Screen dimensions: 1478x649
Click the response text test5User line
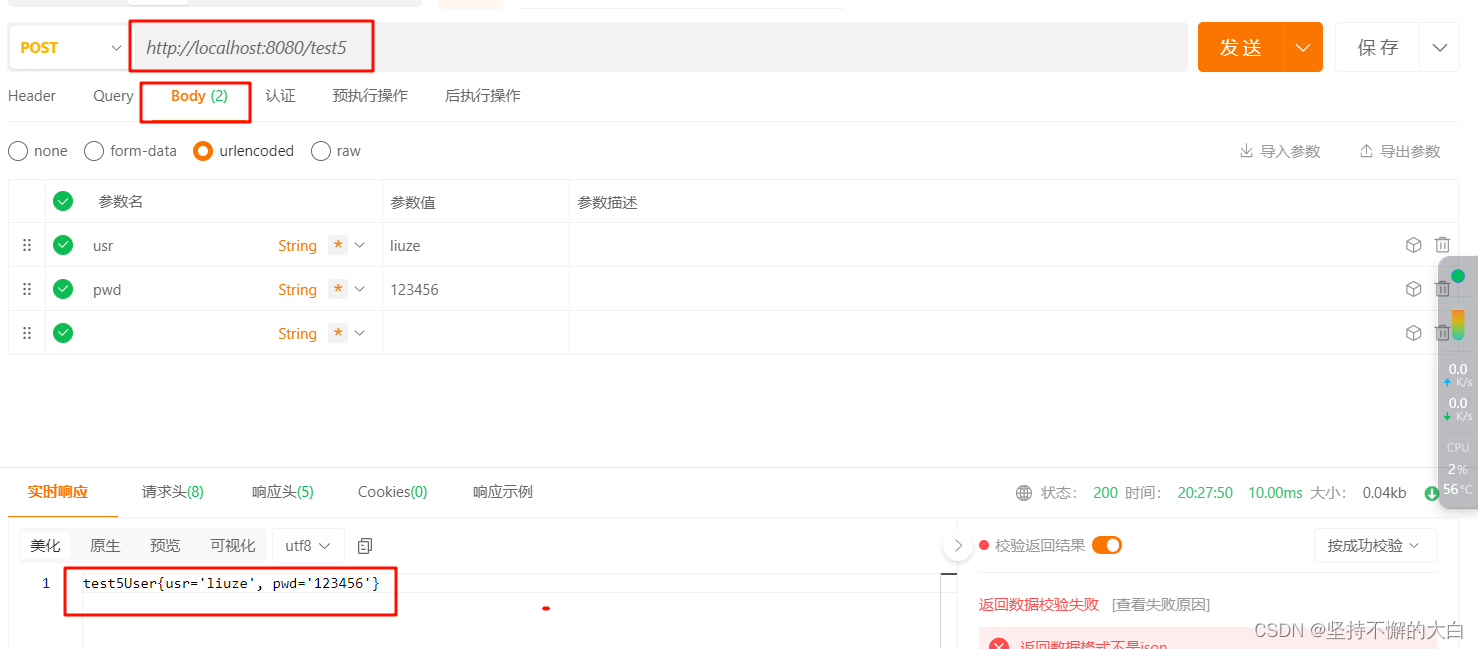pos(231,583)
